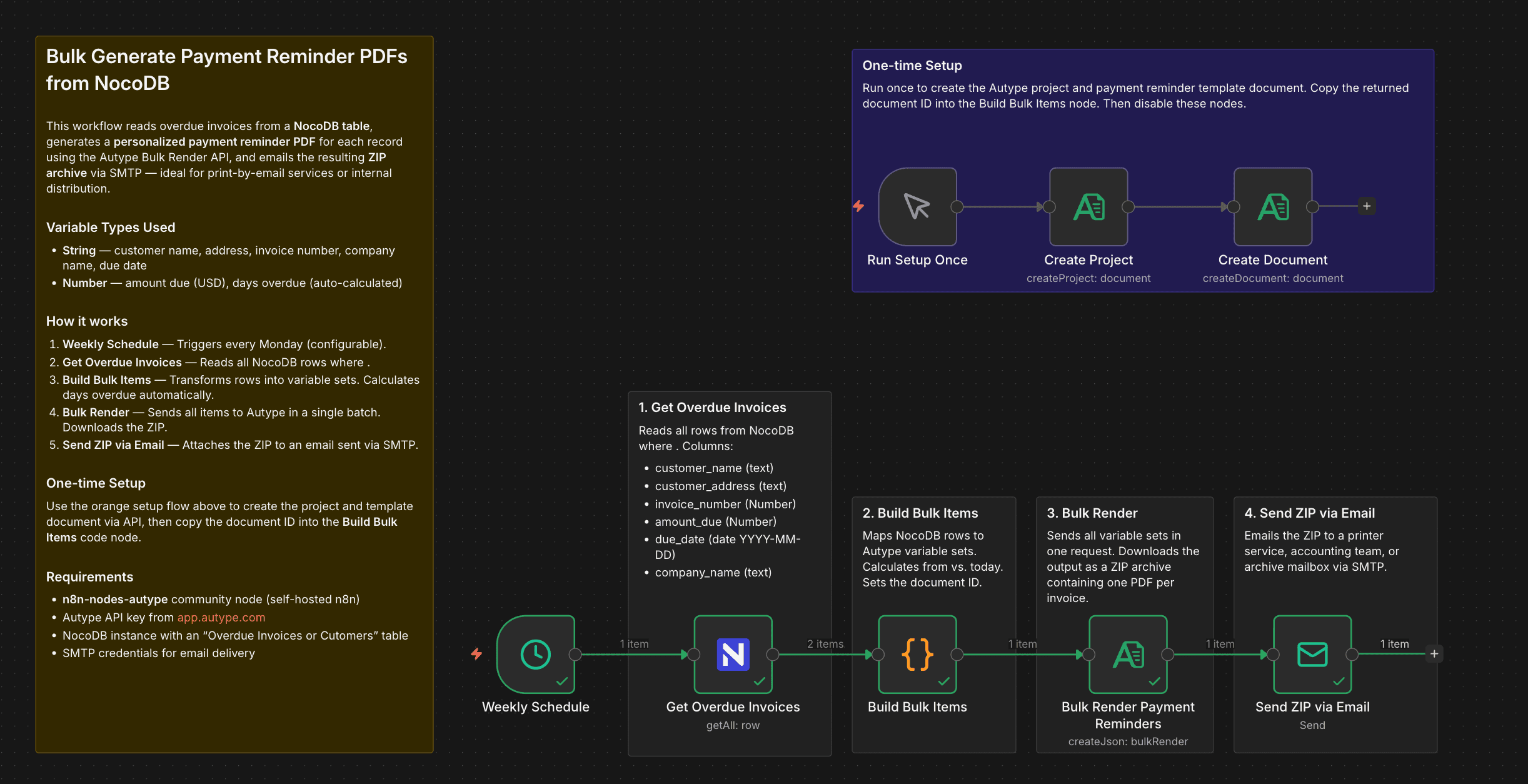Screen dimensions: 1528x784
Task: Open the app.autype.com link
Action: 221,618
